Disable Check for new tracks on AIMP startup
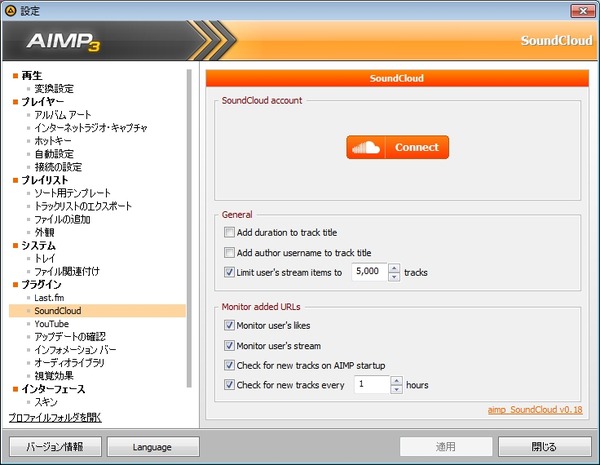This screenshot has width=600, height=465. click(229, 365)
